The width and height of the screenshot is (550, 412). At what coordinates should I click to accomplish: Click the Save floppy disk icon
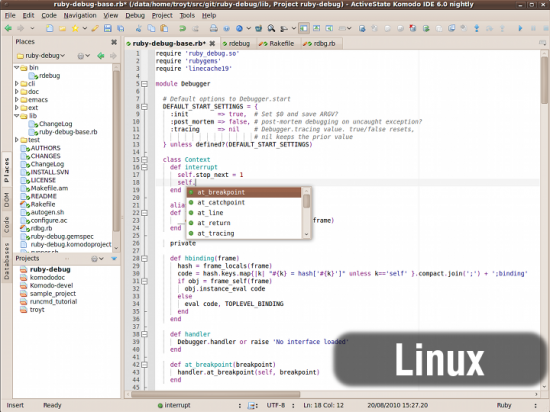(x=108, y=28)
